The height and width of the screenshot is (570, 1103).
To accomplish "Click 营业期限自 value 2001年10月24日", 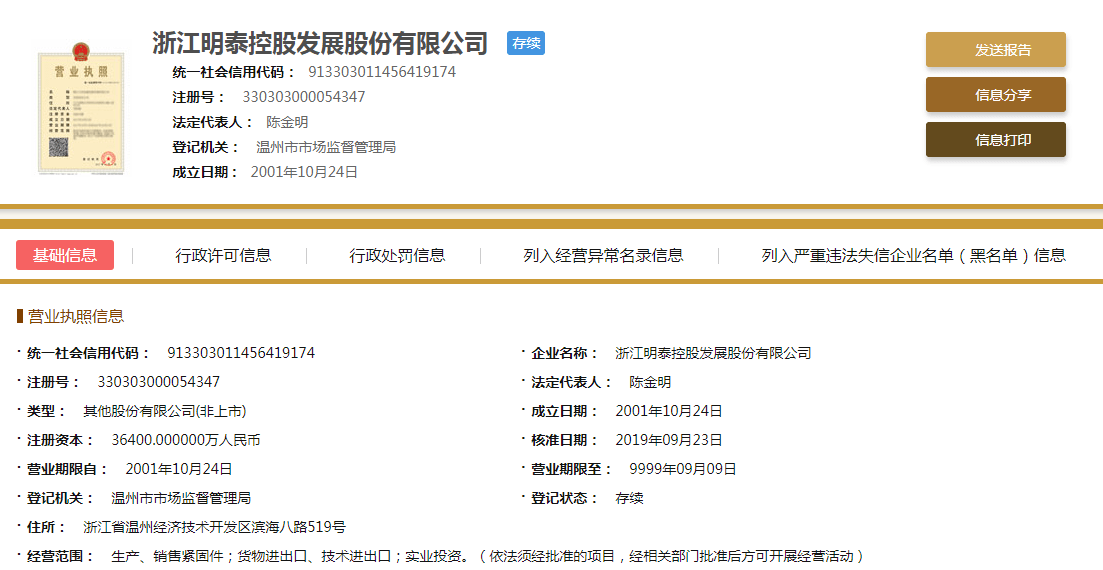I will (179, 469).
